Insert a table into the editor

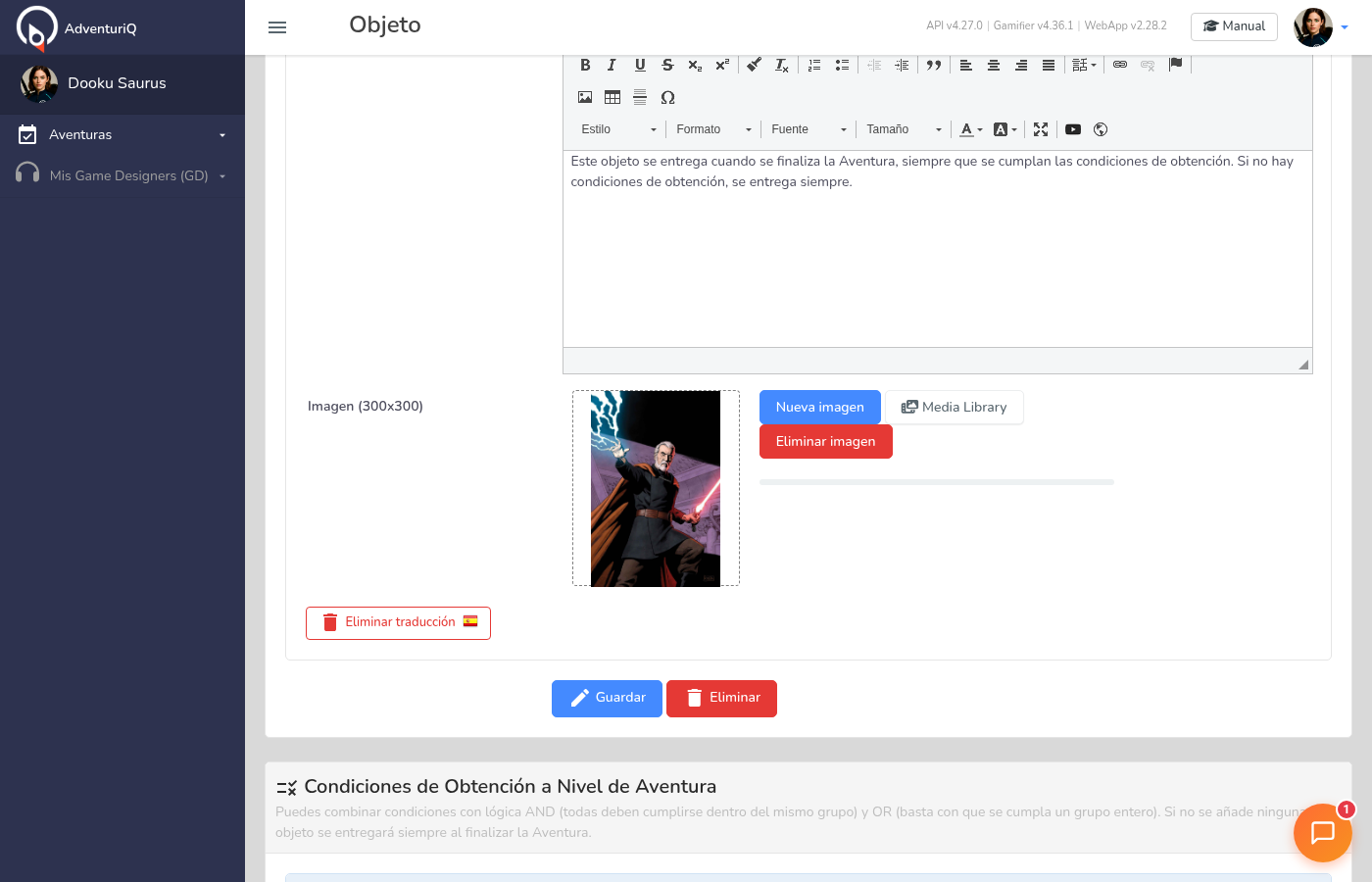point(612,97)
